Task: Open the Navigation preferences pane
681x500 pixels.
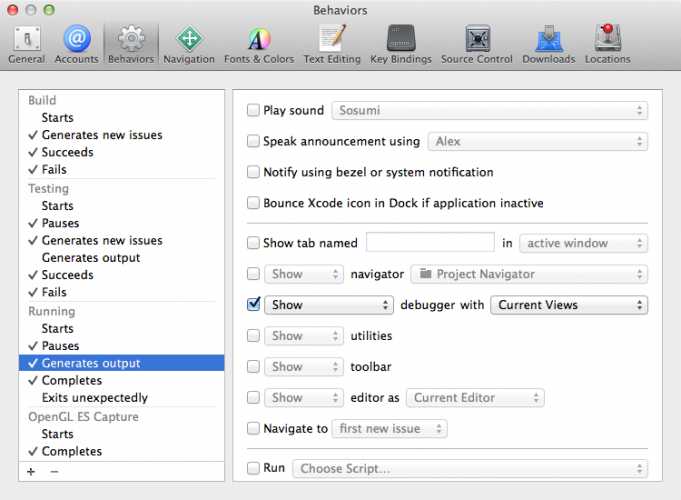Action: 189,45
